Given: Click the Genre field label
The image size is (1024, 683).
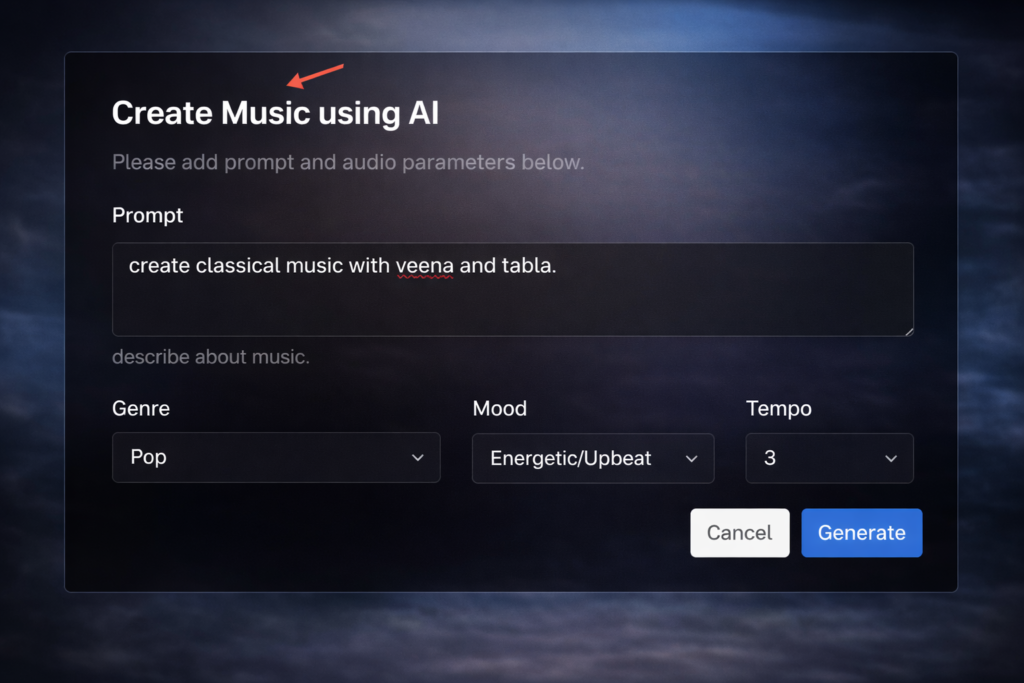Looking at the screenshot, I should [x=140, y=408].
